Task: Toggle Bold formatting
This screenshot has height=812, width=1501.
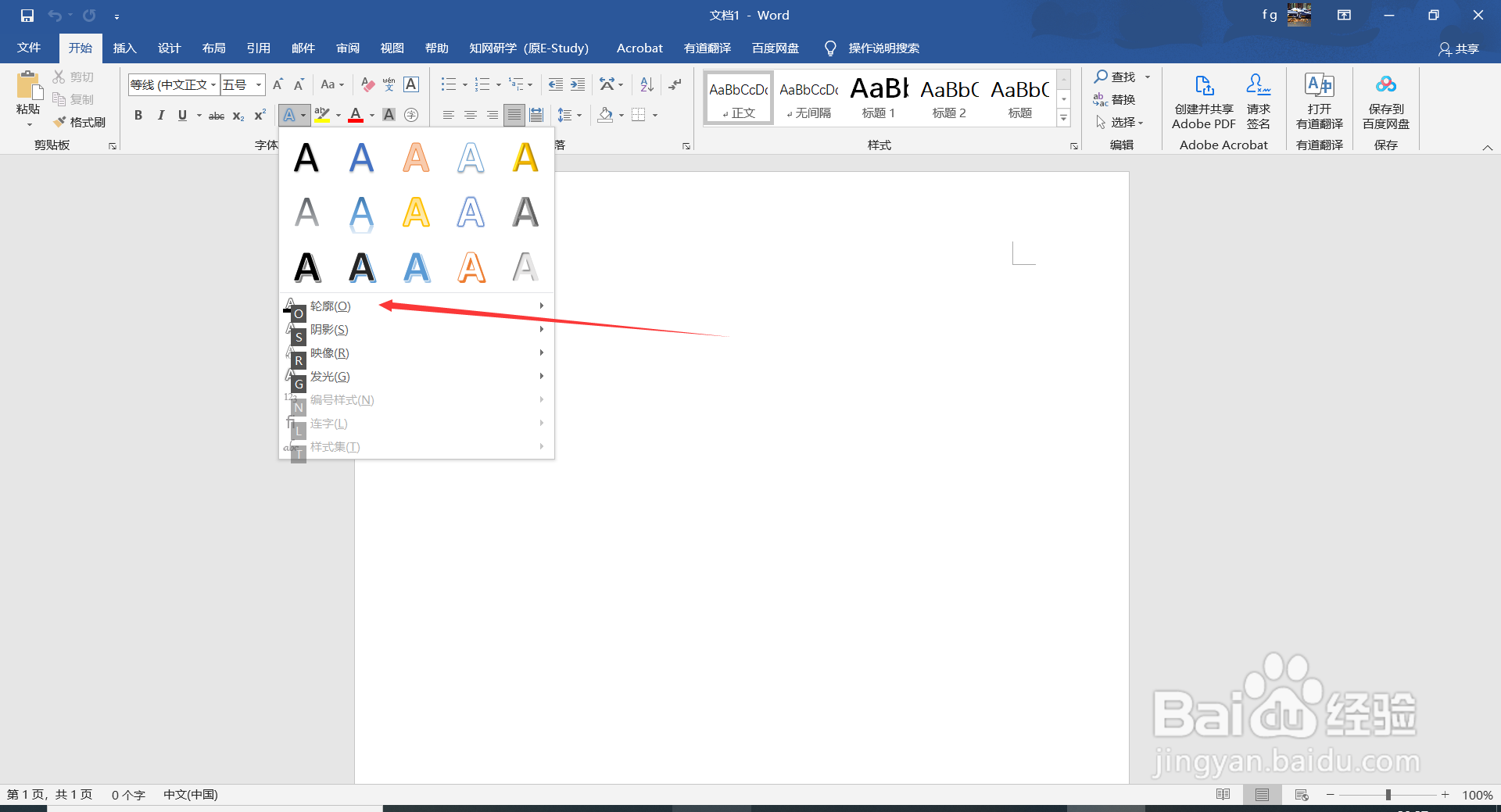Action: [x=138, y=115]
